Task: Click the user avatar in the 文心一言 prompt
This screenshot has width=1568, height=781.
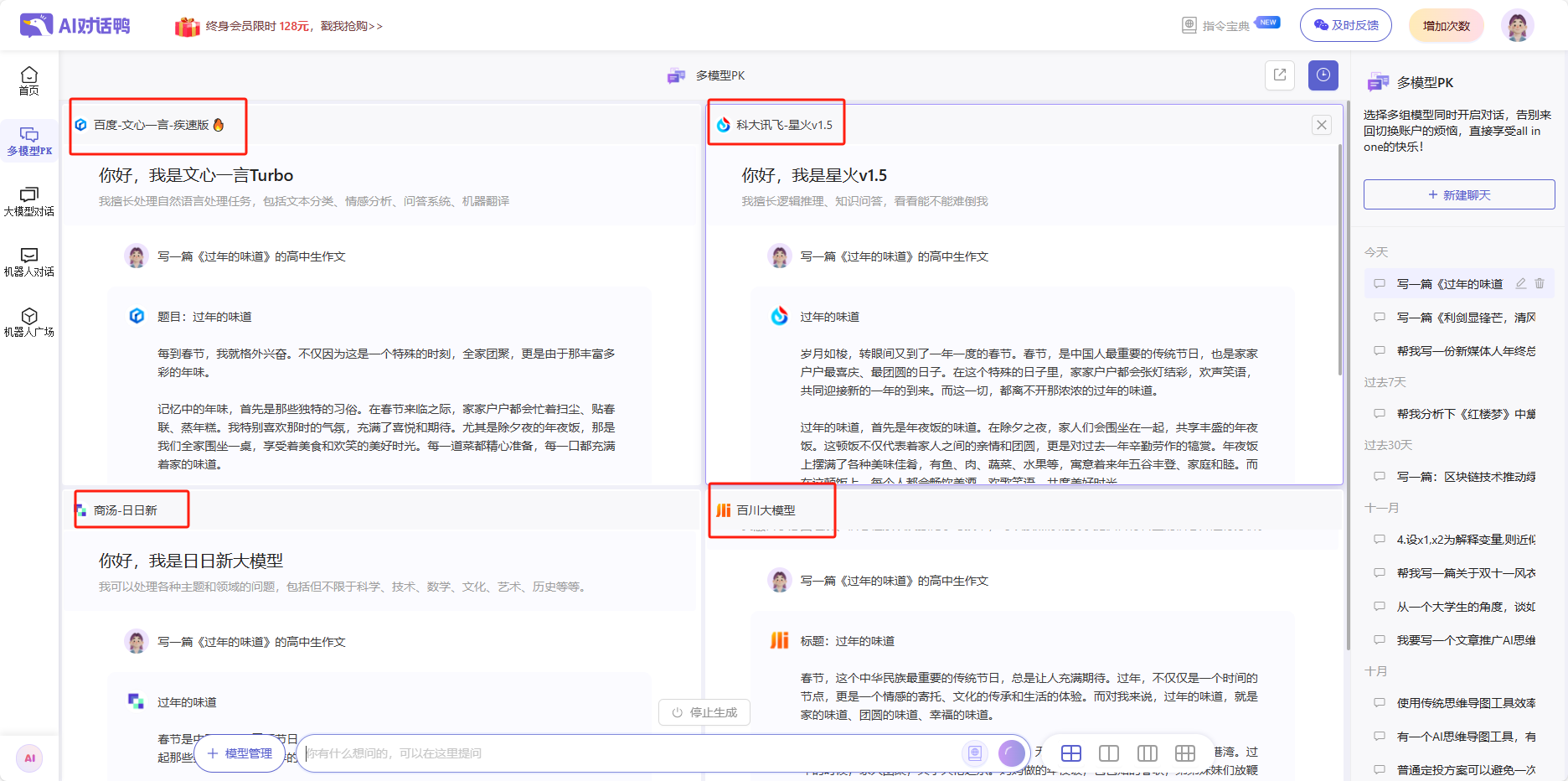Action: point(137,256)
